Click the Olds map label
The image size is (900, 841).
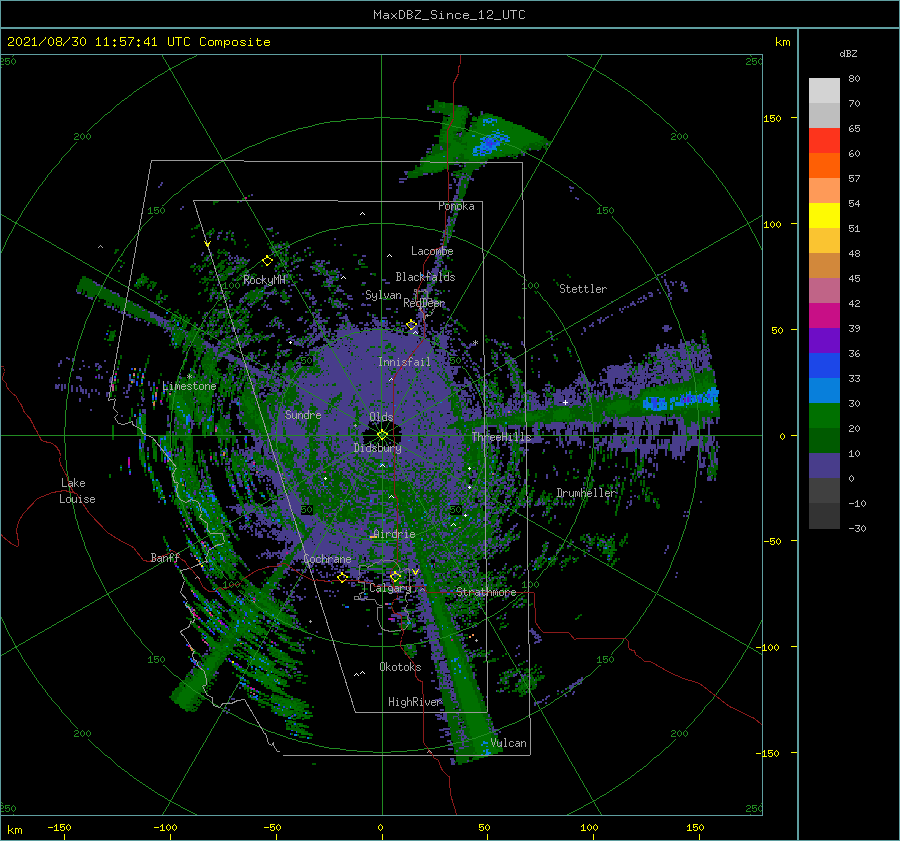click(x=381, y=417)
